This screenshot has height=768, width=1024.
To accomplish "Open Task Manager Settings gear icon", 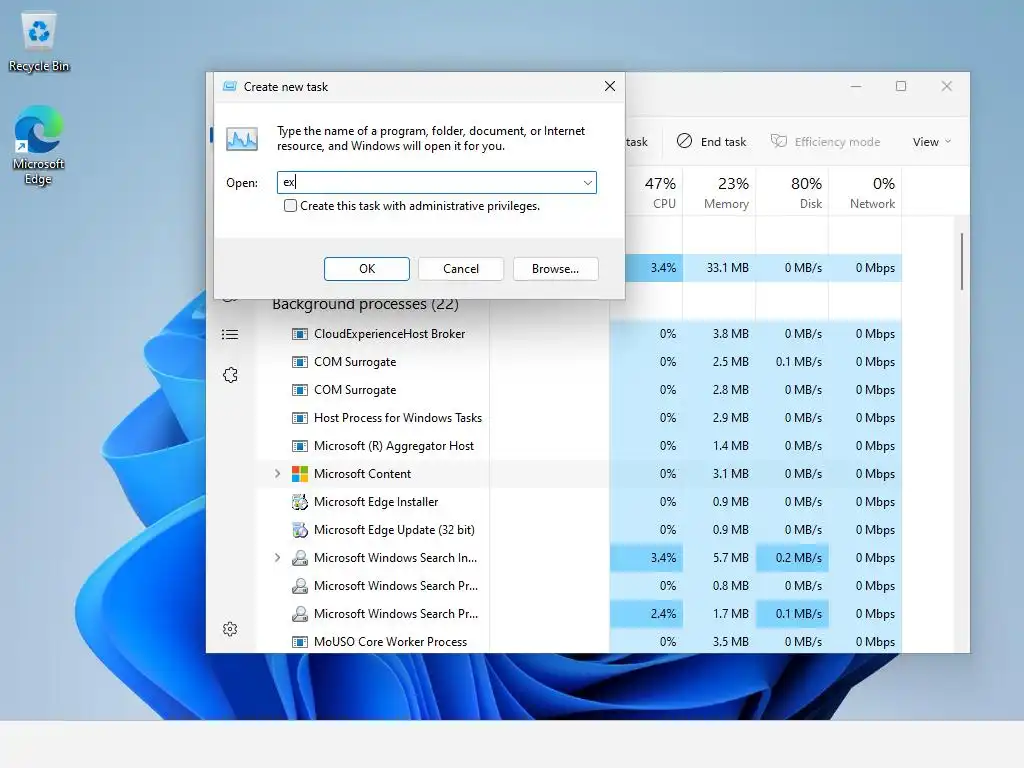I will [x=230, y=629].
